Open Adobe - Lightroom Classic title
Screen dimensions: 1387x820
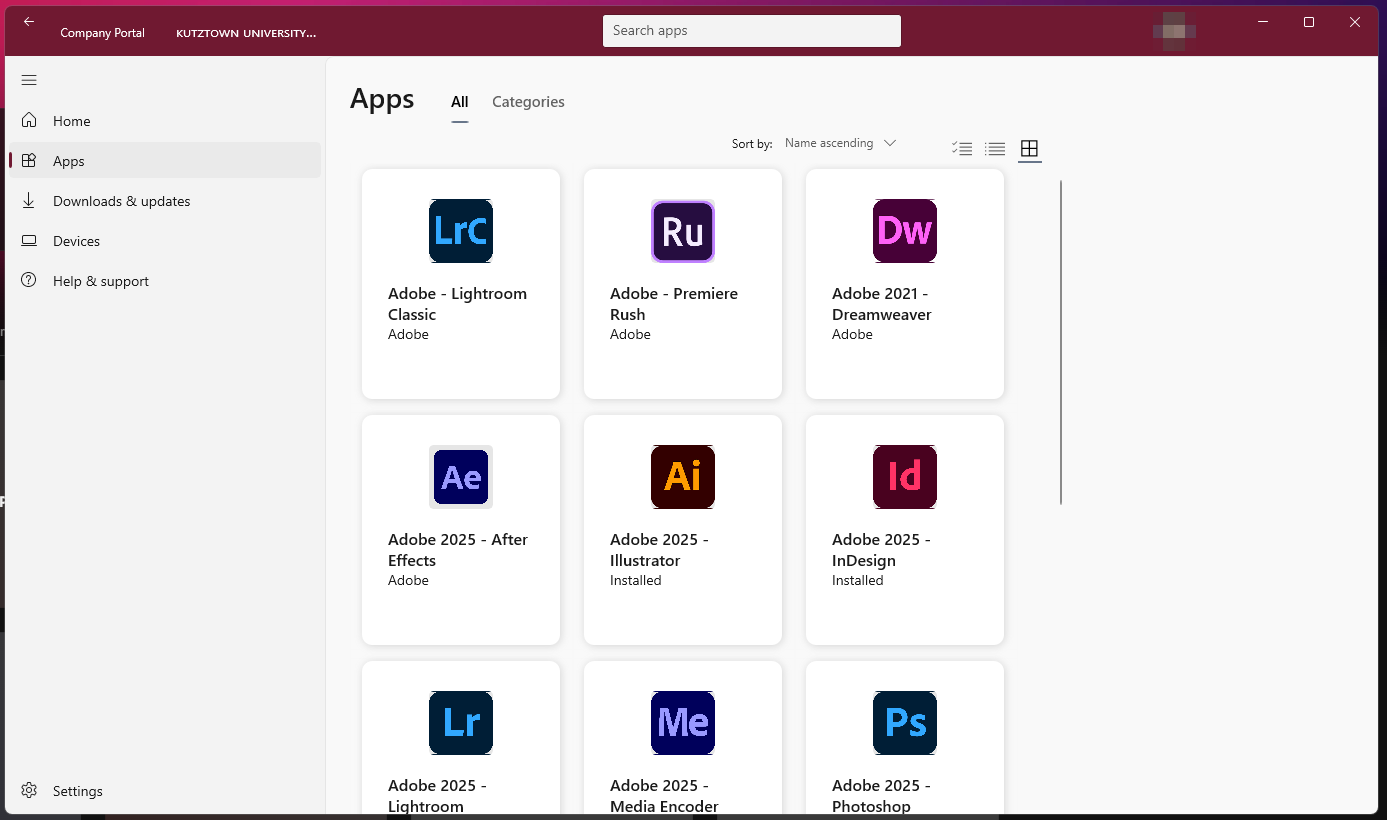457,304
